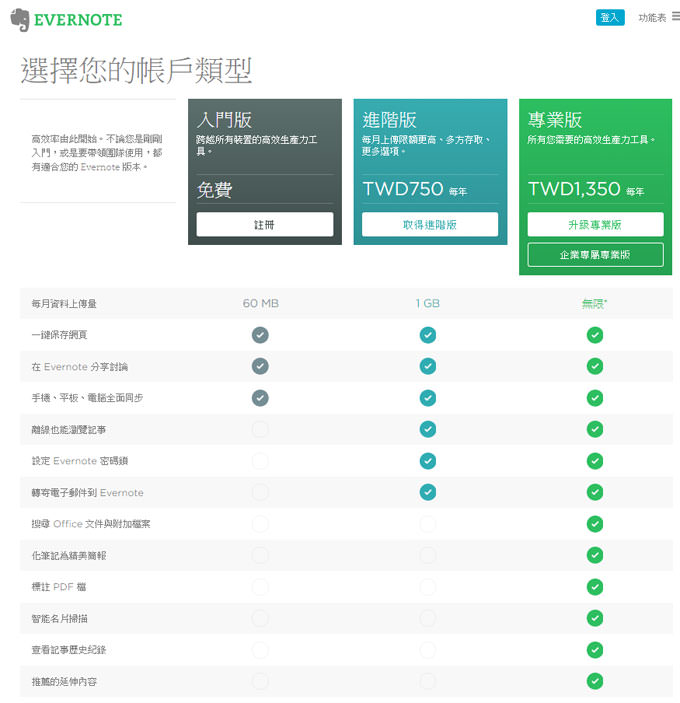This screenshot has height=703, width=680.
Task: Click the 智能名片掃描 label
Action: click(60, 619)
